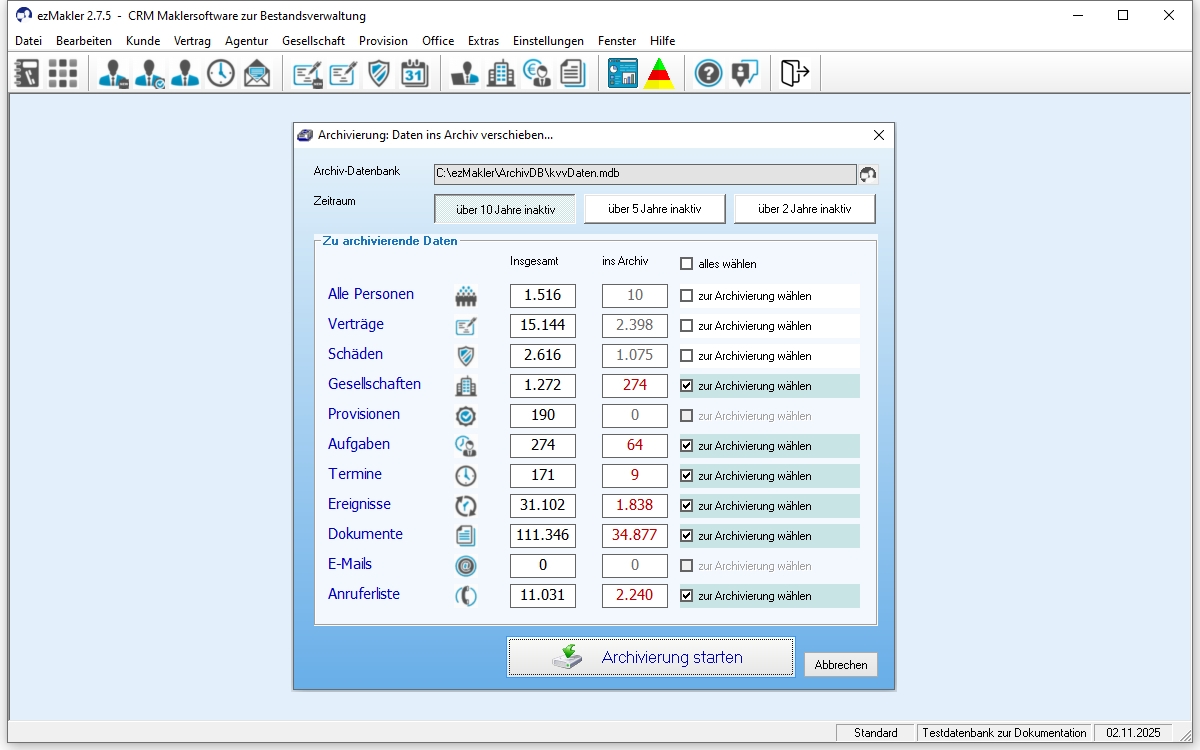Enable the 'alles wählen' checkbox

[686, 264]
